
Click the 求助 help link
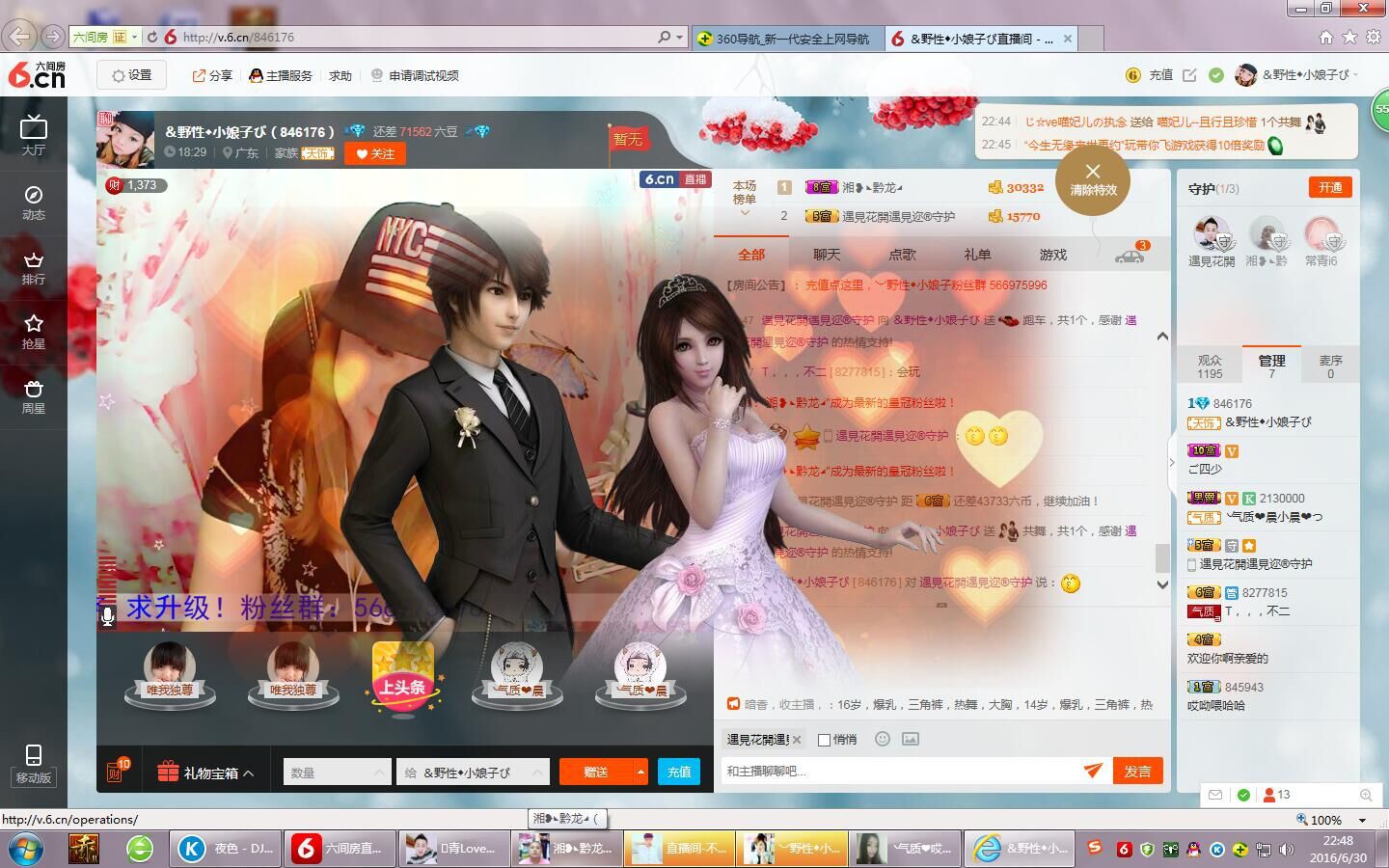[340, 75]
